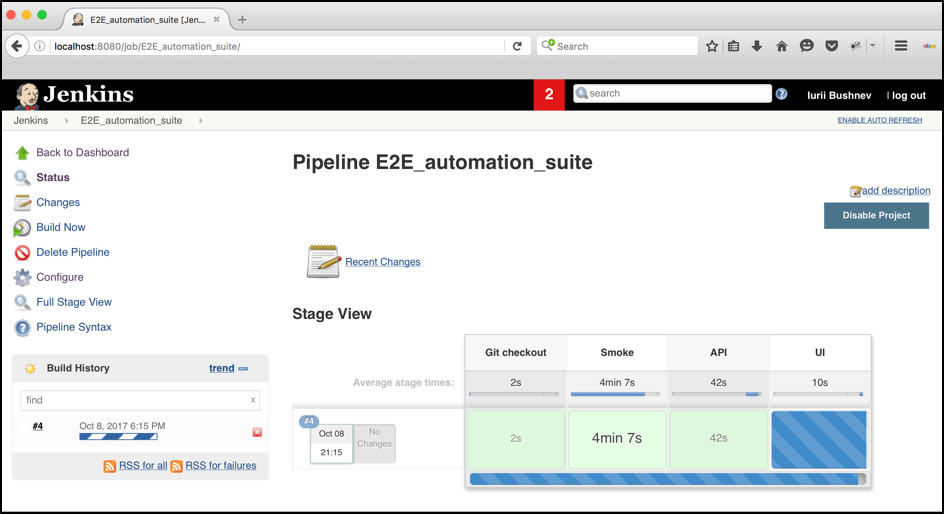The image size is (944, 514).
Task: Open build #4 link in history
Action: point(37,426)
